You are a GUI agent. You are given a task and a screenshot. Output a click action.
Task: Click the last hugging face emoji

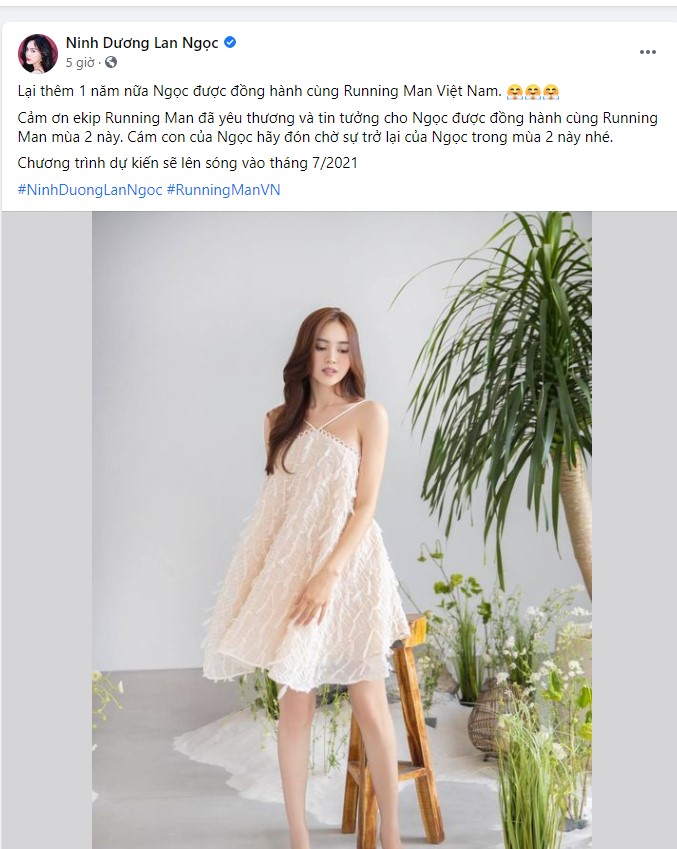point(550,92)
